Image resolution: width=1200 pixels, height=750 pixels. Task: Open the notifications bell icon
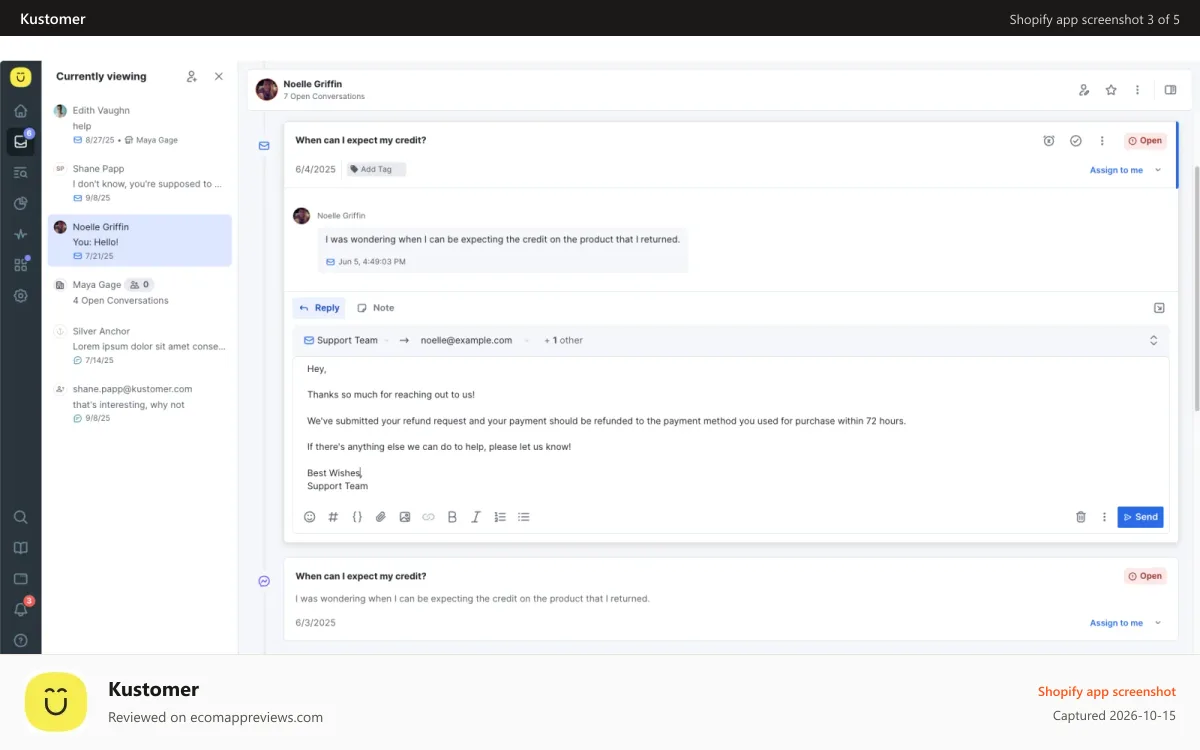[x=20, y=609]
